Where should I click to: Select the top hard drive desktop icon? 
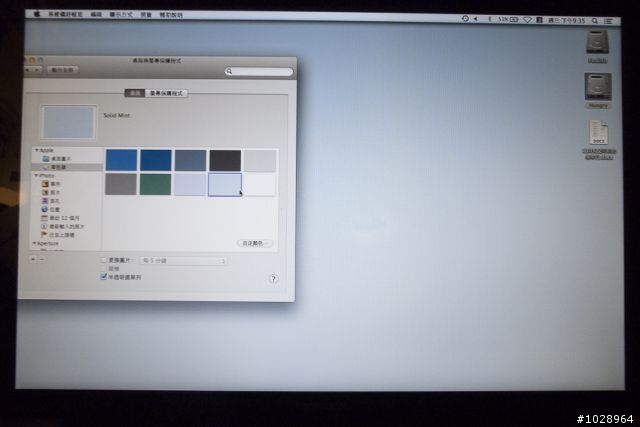(x=598, y=42)
